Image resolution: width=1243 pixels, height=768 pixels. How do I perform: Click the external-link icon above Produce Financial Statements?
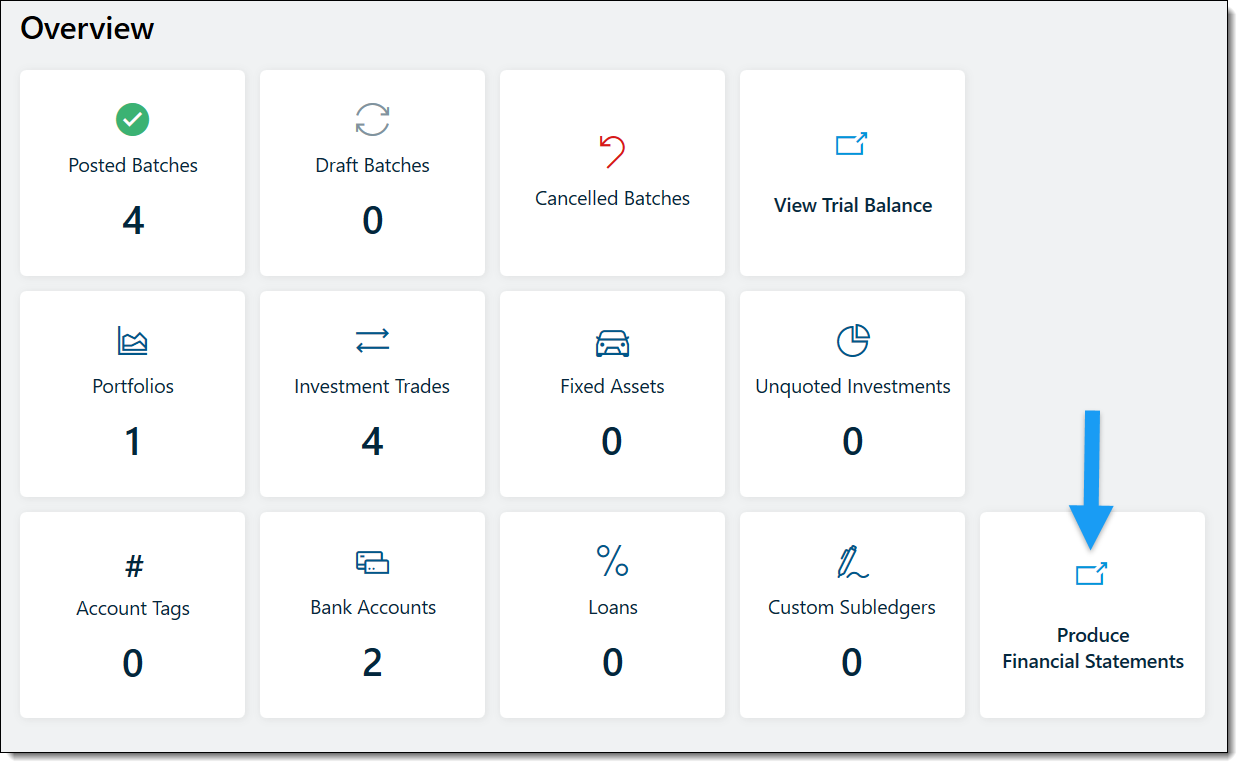1092,572
